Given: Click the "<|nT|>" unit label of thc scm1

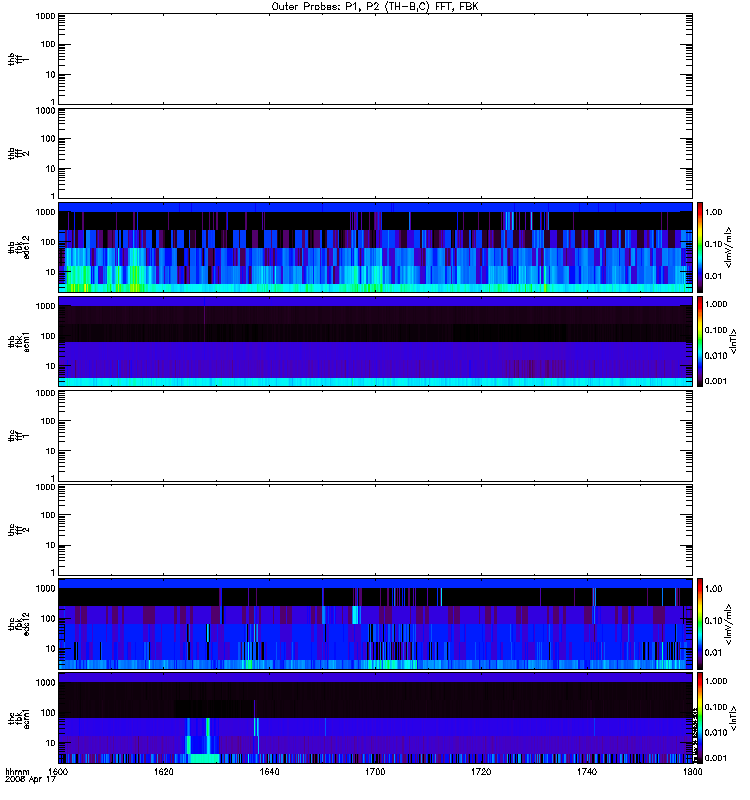Looking at the screenshot, I should point(733,718).
